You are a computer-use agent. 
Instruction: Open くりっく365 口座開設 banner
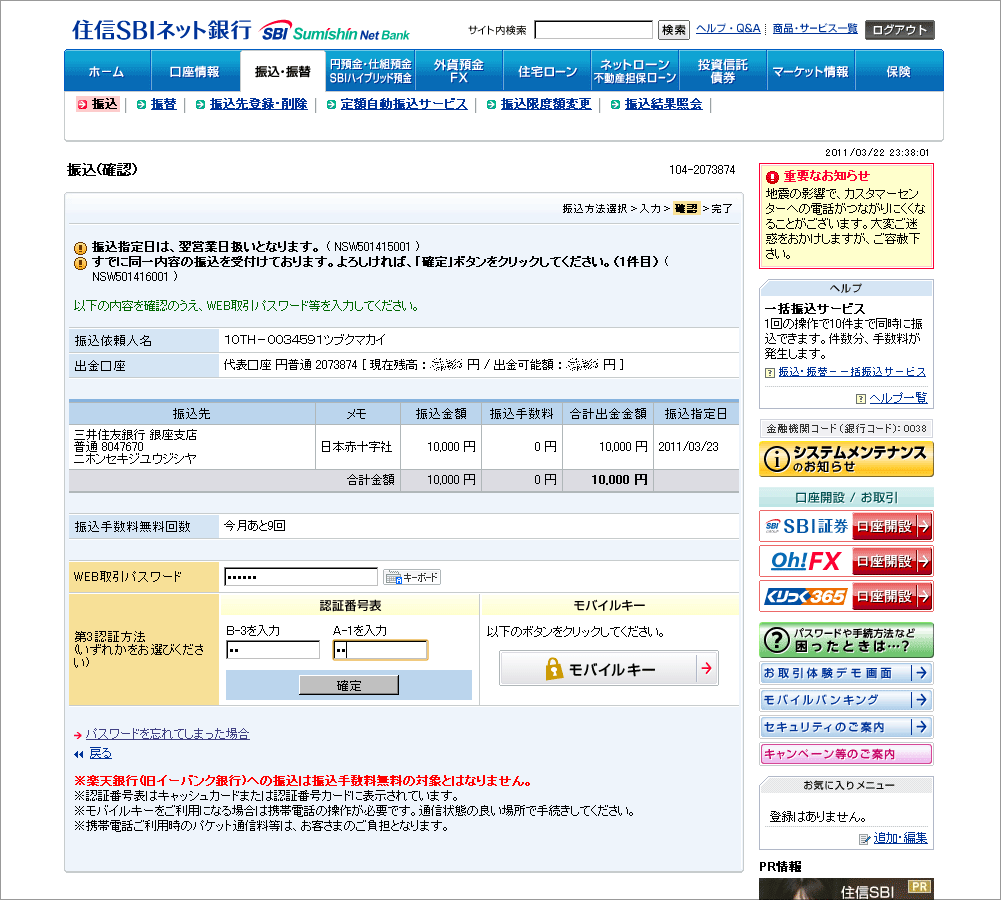pos(846,597)
